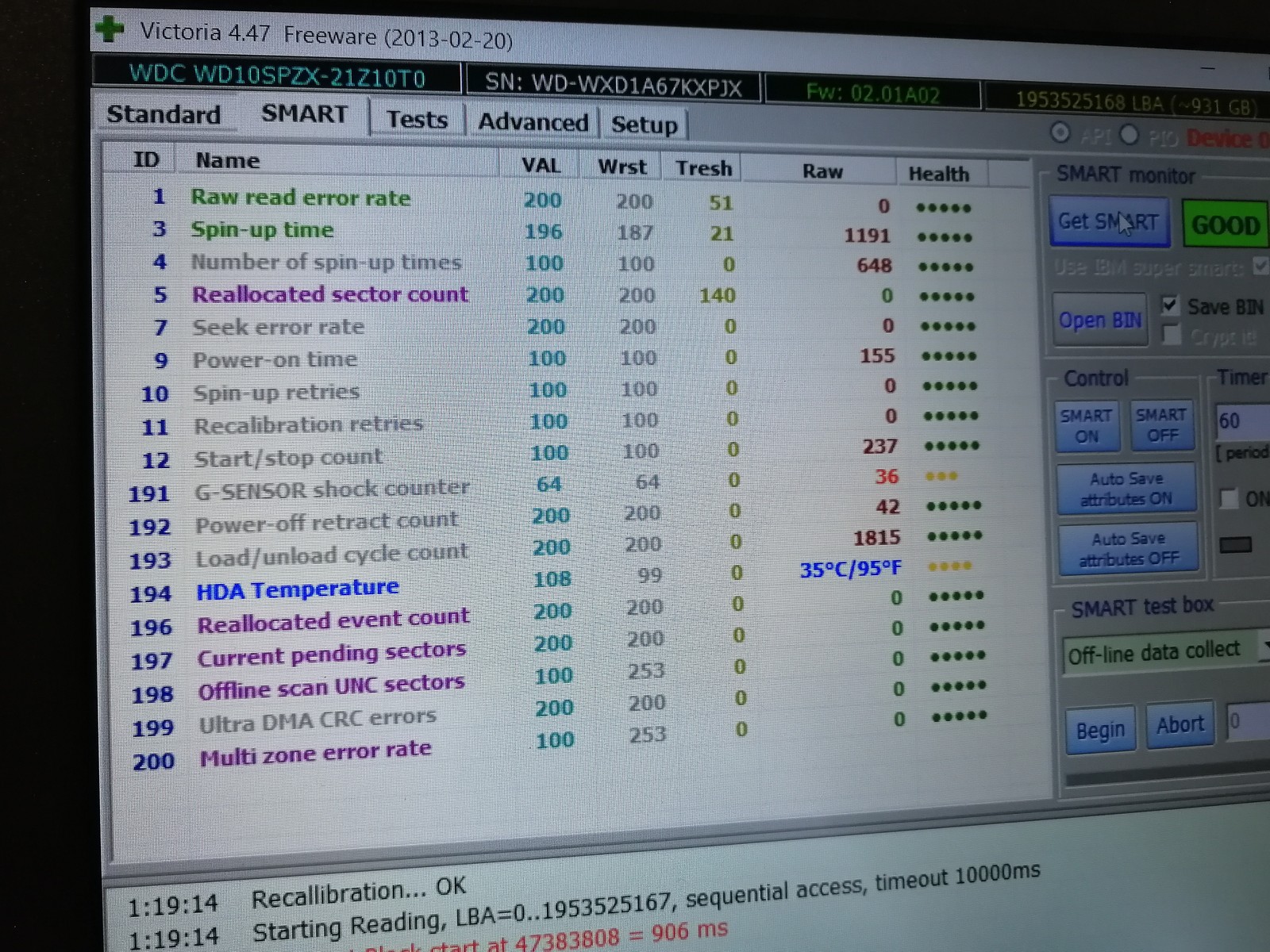Open the Tests tab

point(417,120)
